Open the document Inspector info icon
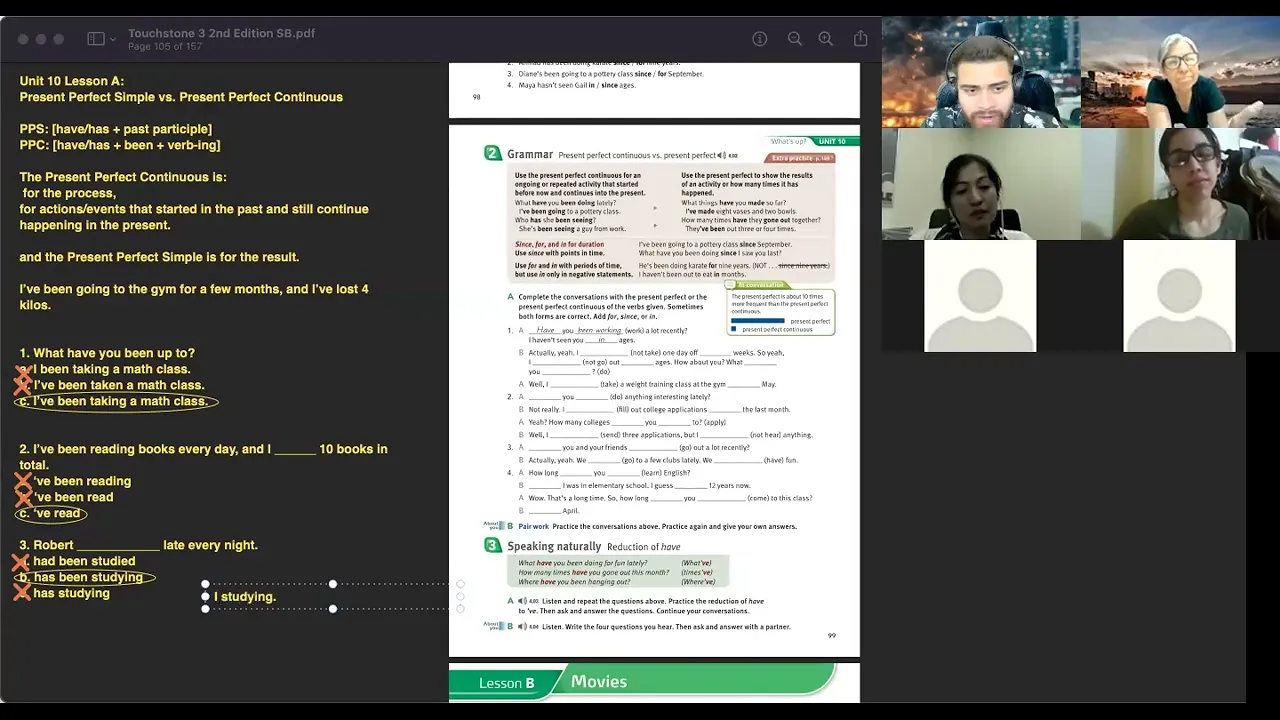This screenshot has width=1280, height=720. pos(760,39)
